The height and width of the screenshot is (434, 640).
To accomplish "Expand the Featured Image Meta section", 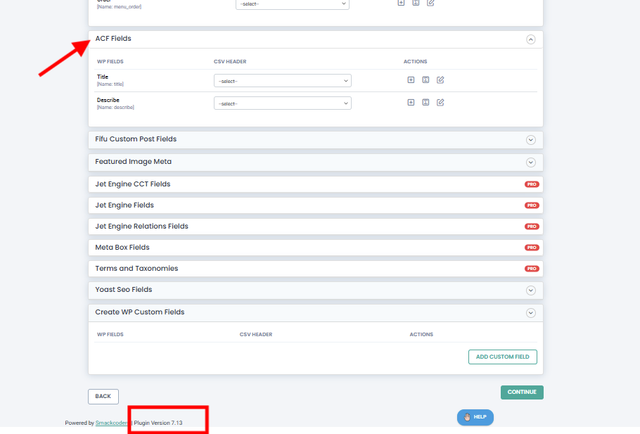I will pyautogui.click(x=530, y=162).
